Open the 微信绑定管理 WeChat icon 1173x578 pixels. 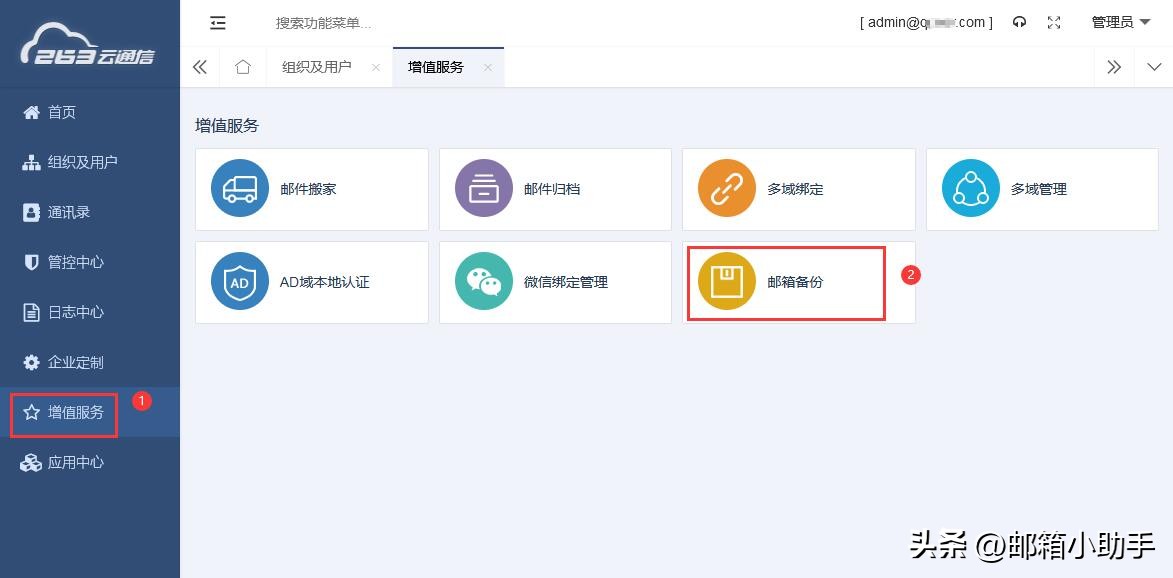coord(484,282)
